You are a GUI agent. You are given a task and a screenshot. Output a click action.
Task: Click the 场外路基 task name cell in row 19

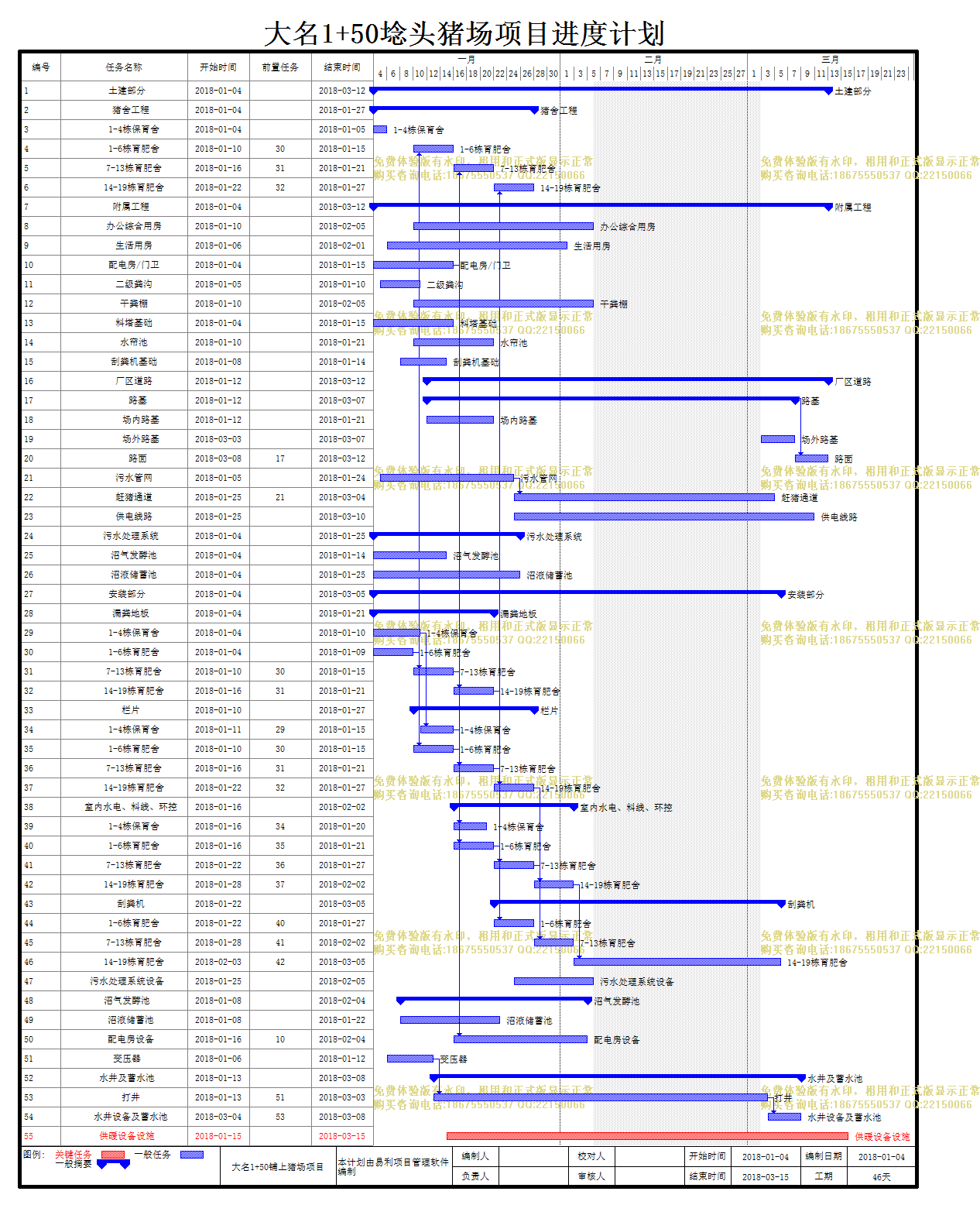124,439
